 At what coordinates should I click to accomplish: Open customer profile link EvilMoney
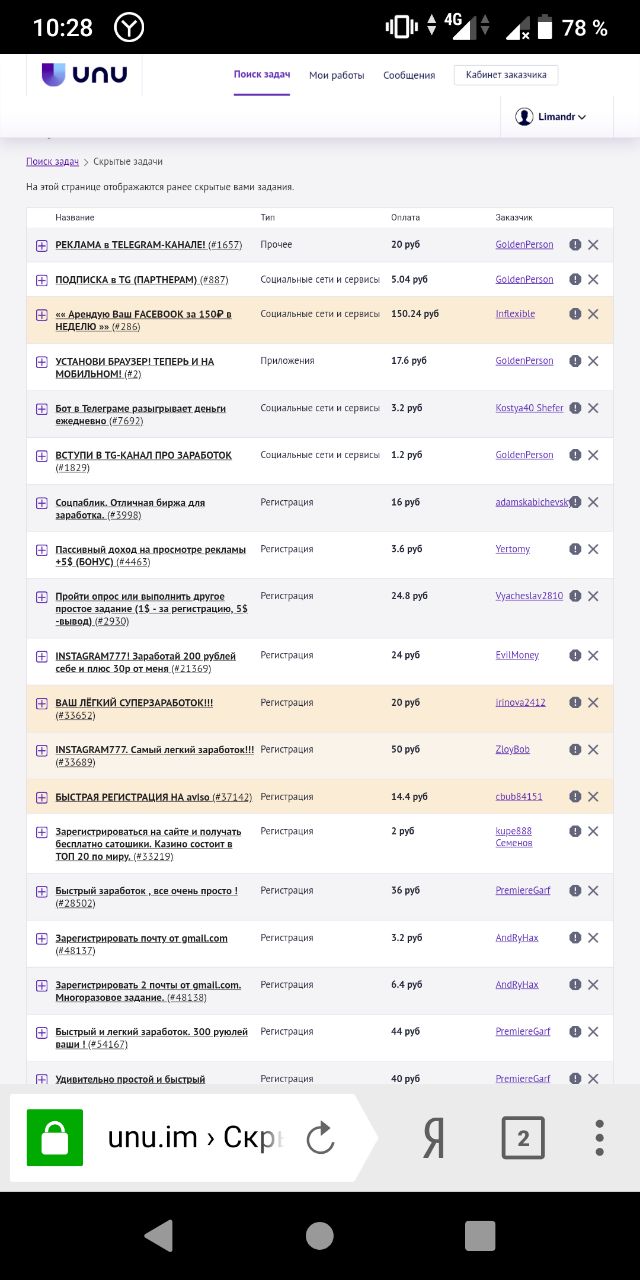517,655
